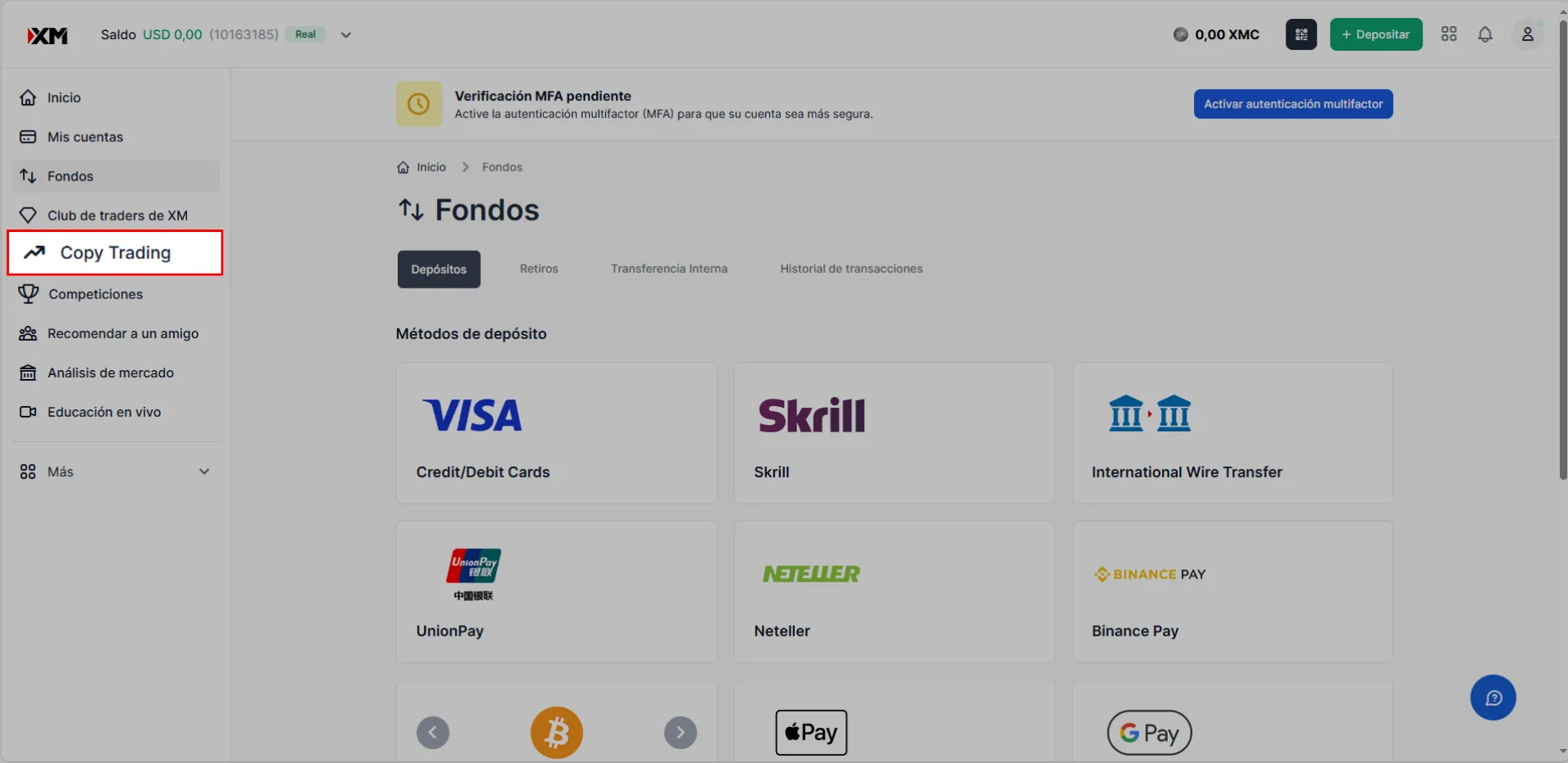The width and height of the screenshot is (1568, 763).
Task: Click the QR code icon button
Action: pyautogui.click(x=1301, y=34)
